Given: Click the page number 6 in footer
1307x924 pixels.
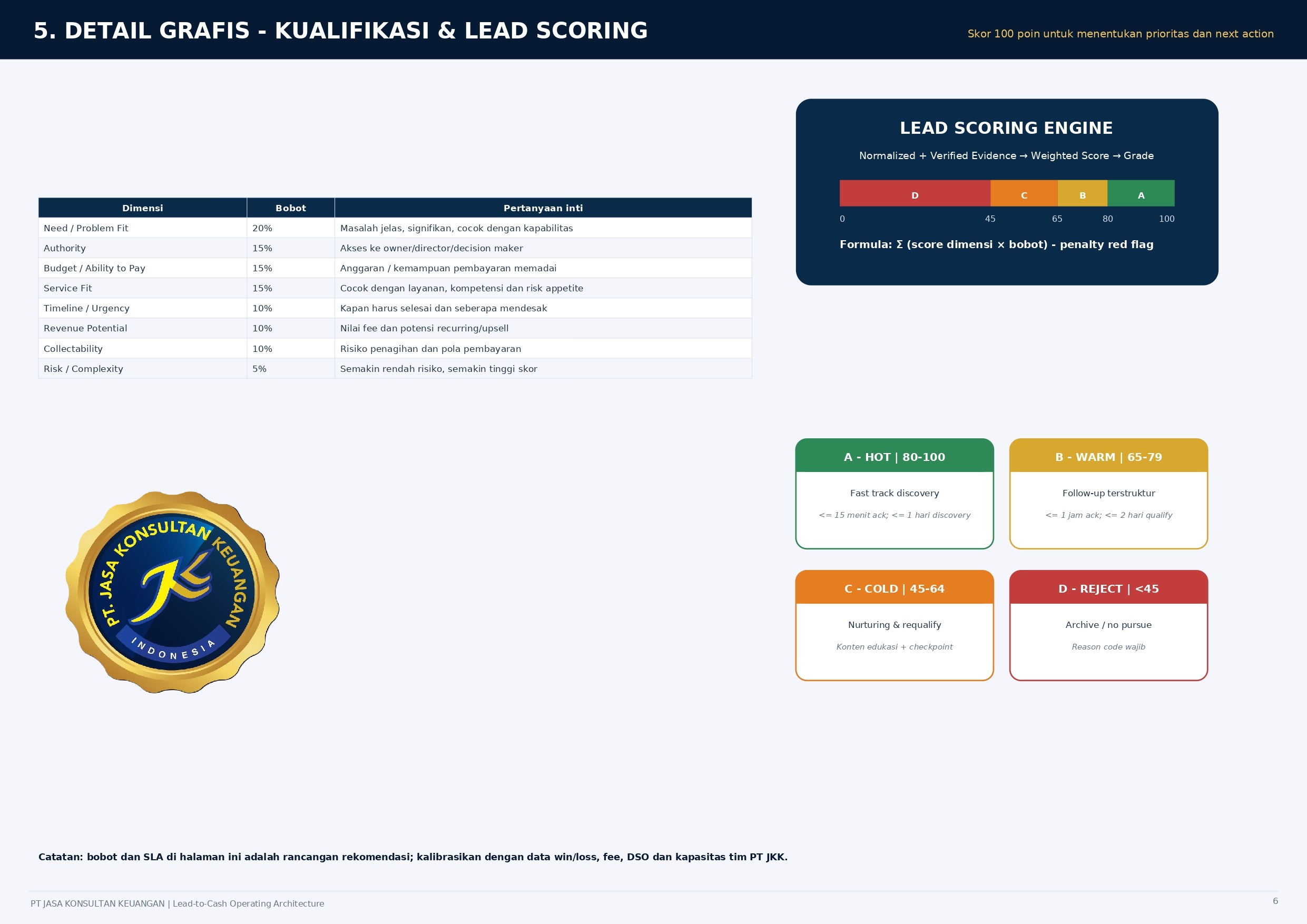Looking at the screenshot, I should click(1275, 901).
